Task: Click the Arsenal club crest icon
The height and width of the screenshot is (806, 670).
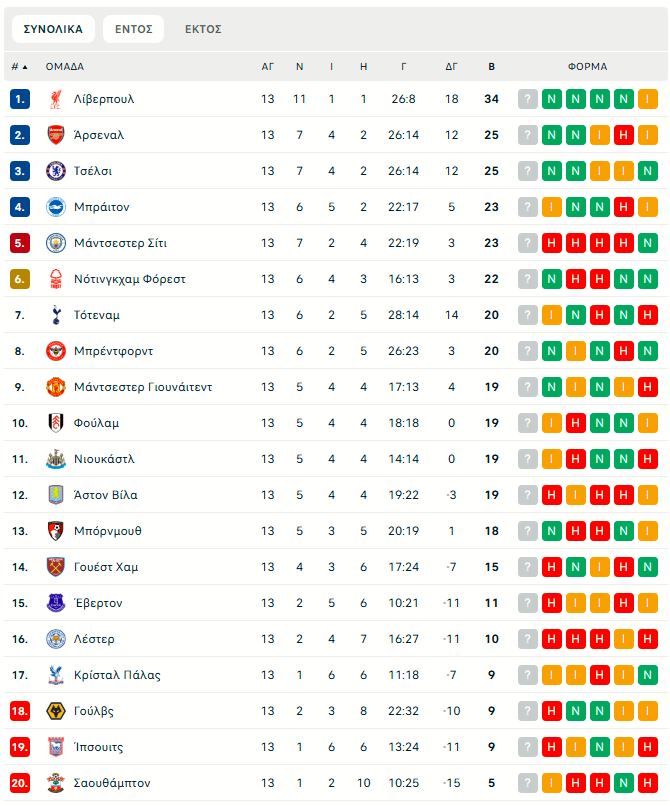Action: tap(56, 135)
